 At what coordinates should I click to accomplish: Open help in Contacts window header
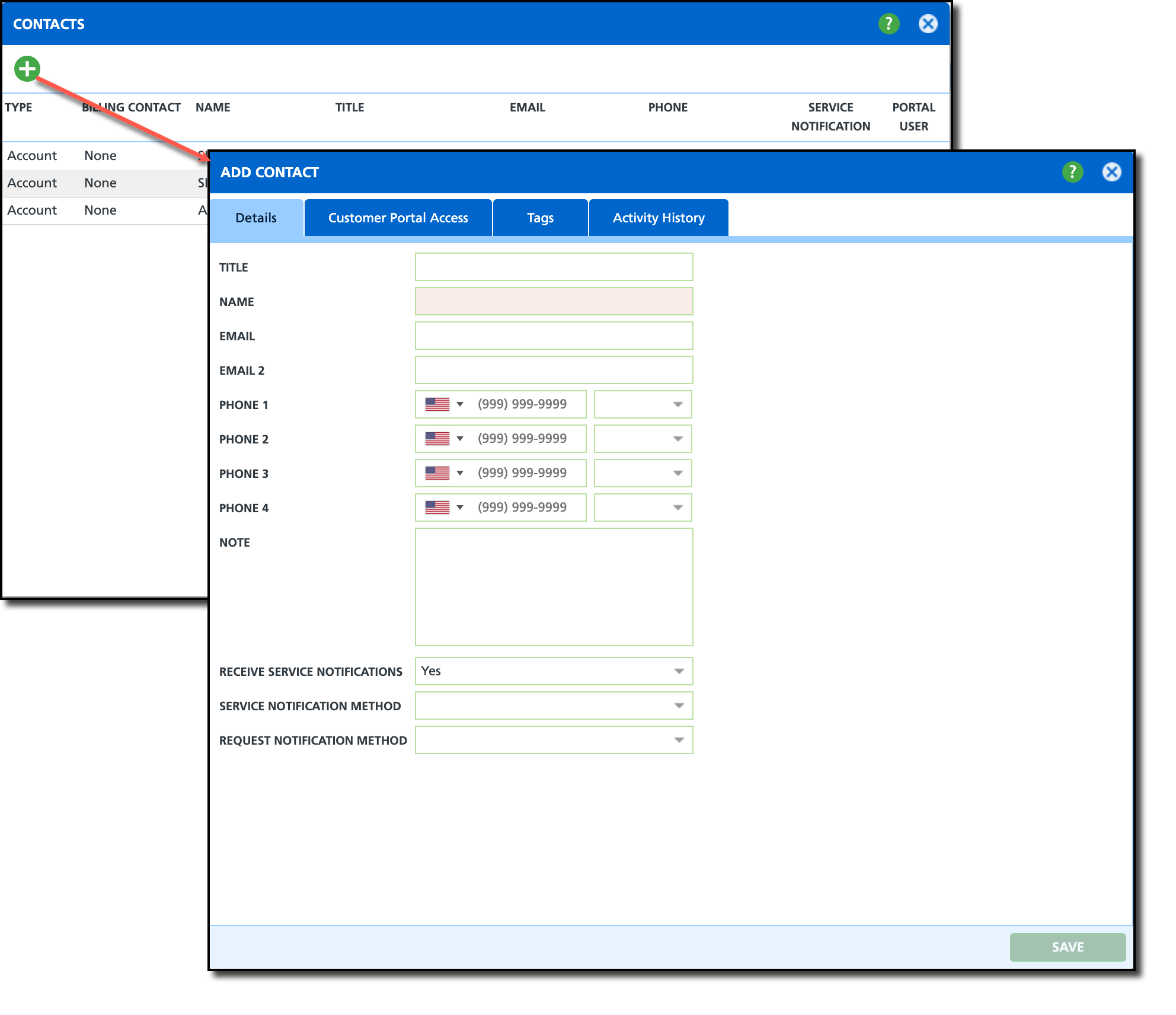click(889, 24)
